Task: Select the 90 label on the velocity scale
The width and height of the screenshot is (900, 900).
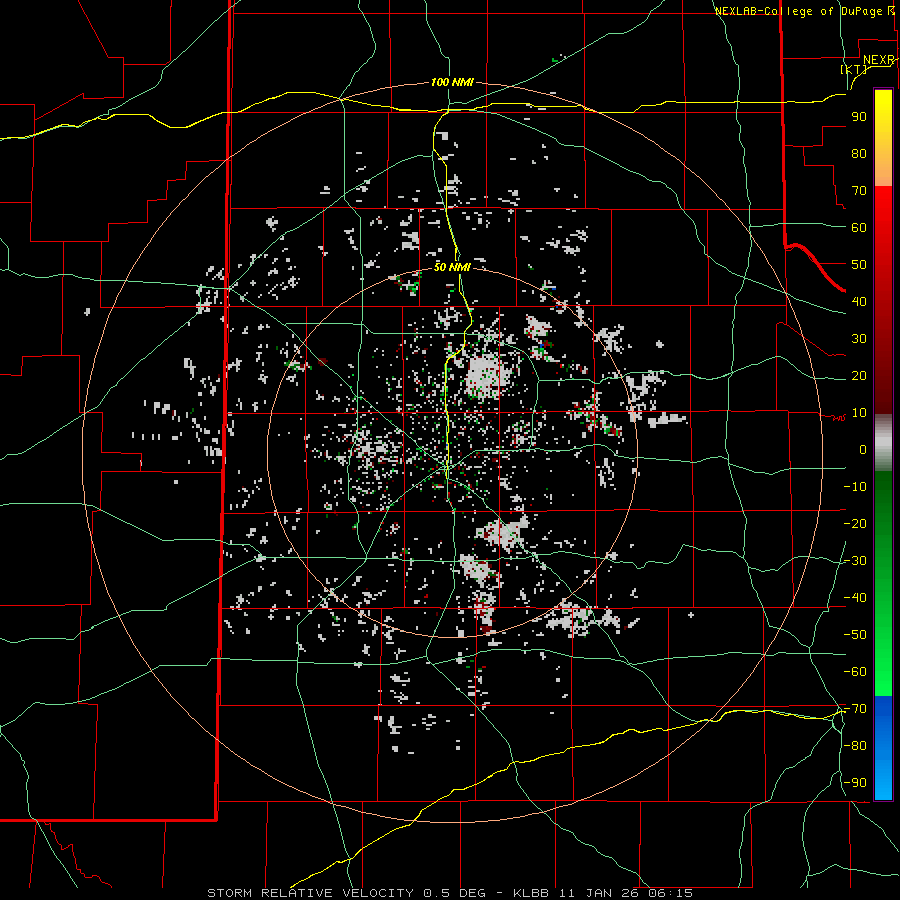Action: tap(859, 117)
